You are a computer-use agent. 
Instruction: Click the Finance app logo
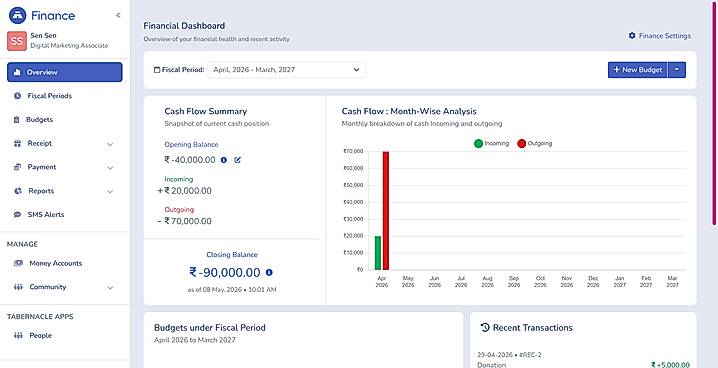tap(17, 16)
